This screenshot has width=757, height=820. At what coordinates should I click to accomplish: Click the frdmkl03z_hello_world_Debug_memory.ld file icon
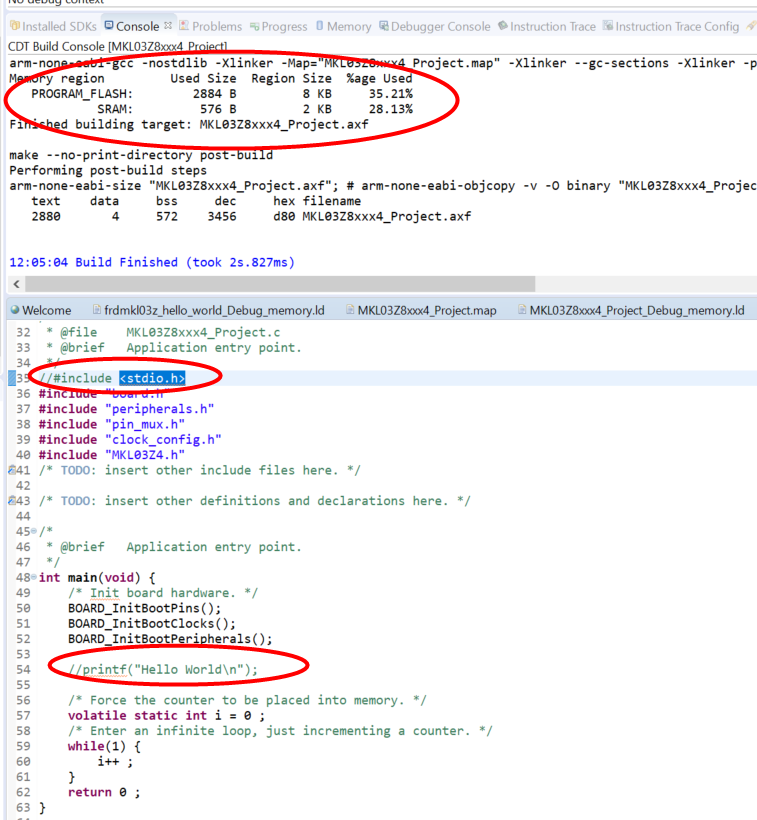coord(97,310)
